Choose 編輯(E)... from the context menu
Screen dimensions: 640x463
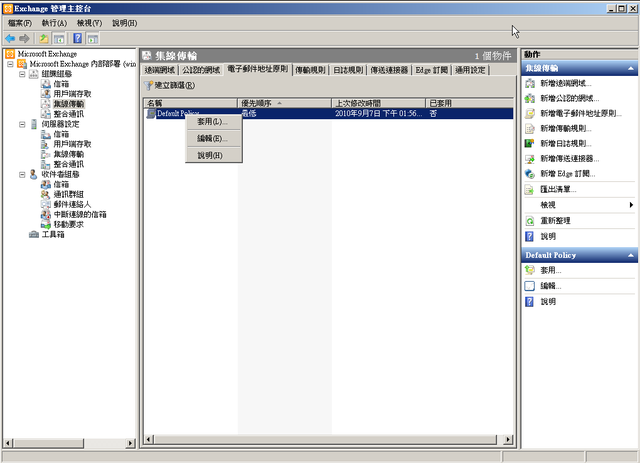point(213,138)
